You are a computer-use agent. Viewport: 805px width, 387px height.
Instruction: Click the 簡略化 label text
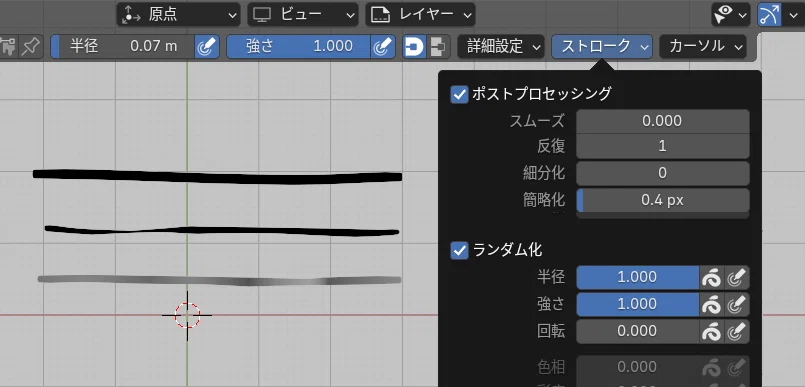point(544,200)
